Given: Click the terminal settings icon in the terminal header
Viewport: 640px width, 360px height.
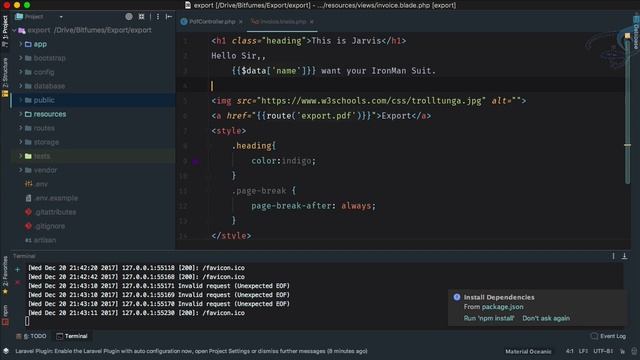Looking at the screenshot, I should coord(613,256).
